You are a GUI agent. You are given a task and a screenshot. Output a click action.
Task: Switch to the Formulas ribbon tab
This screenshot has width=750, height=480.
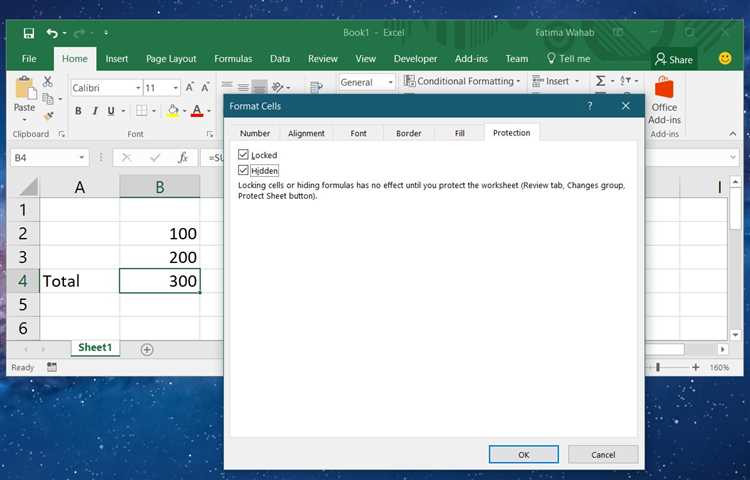tap(233, 58)
